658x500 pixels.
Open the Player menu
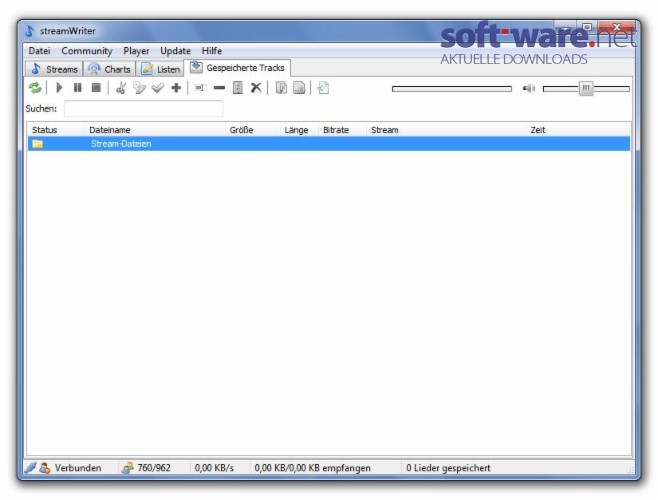(136, 51)
